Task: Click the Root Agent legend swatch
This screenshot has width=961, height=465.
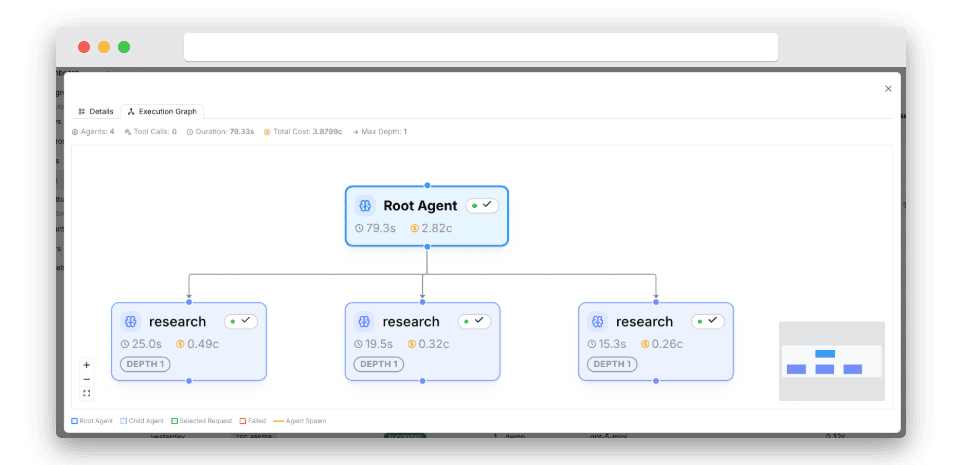Action: pos(75,422)
